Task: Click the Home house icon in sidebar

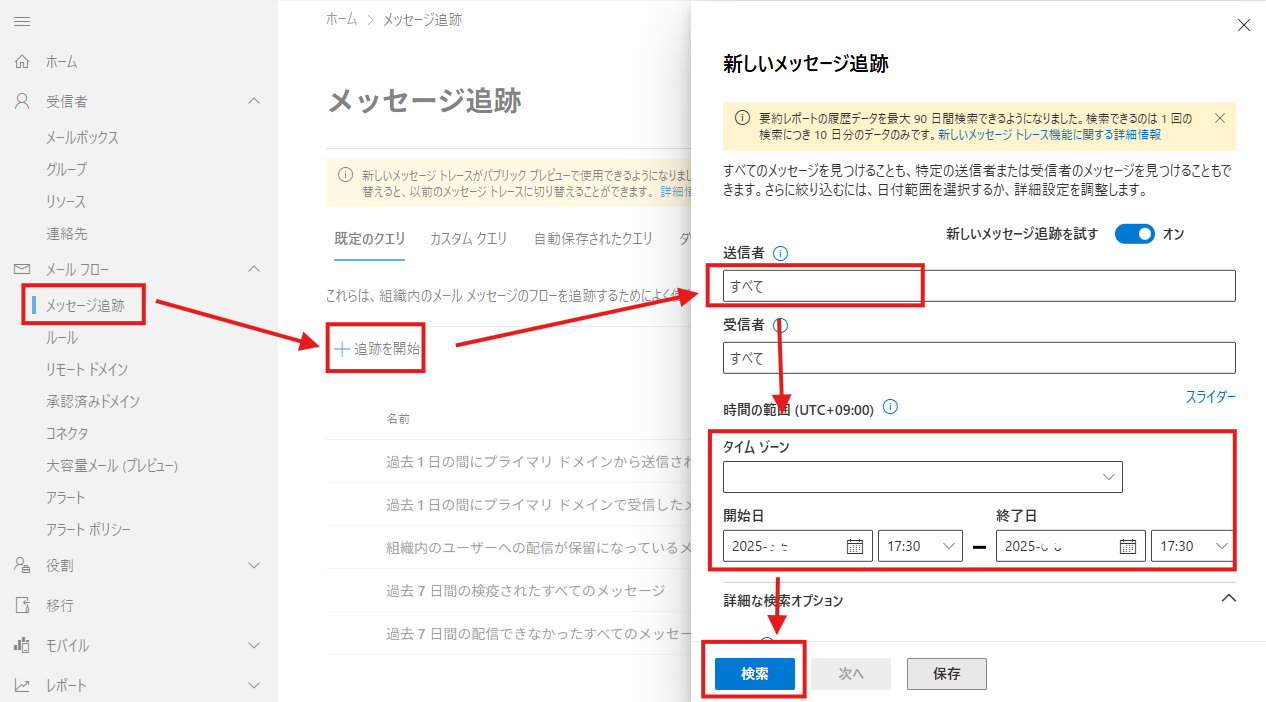Action: pos(22,62)
